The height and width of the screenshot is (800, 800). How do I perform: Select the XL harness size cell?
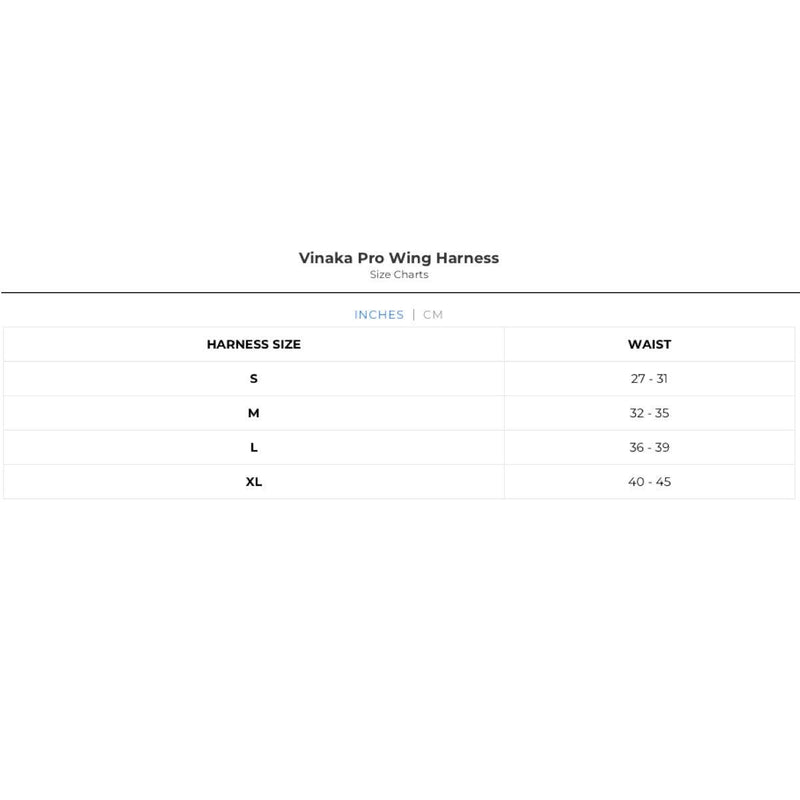[x=254, y=482]
